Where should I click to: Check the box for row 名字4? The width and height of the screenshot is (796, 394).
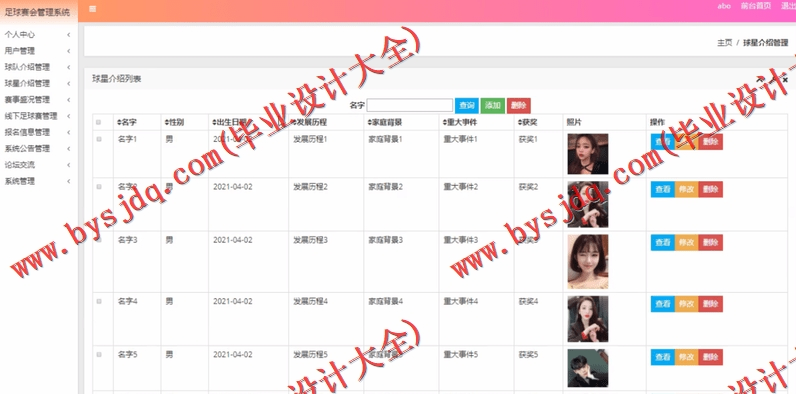[98, 302]
